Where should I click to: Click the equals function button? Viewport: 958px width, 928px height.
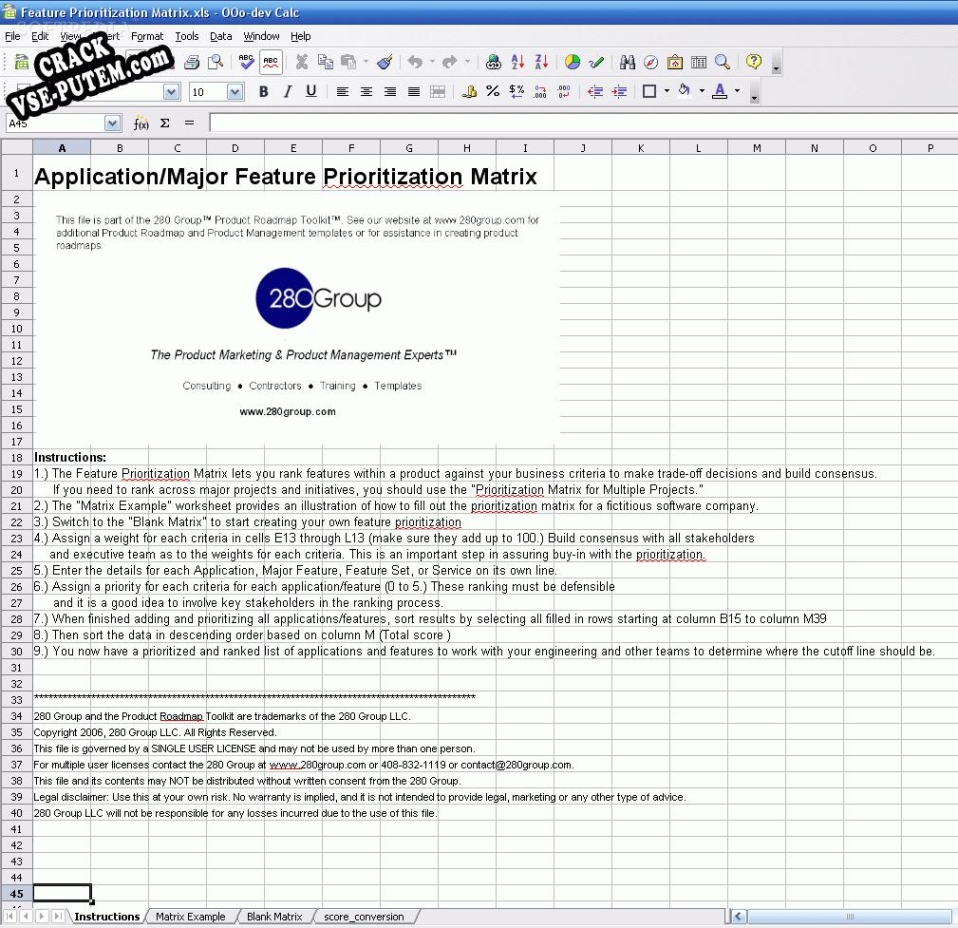click(x=189, y=123)
